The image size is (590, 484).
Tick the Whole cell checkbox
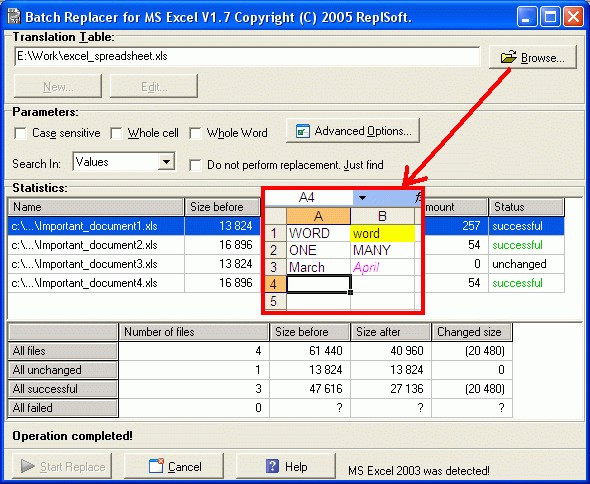[x=116, y=133]
